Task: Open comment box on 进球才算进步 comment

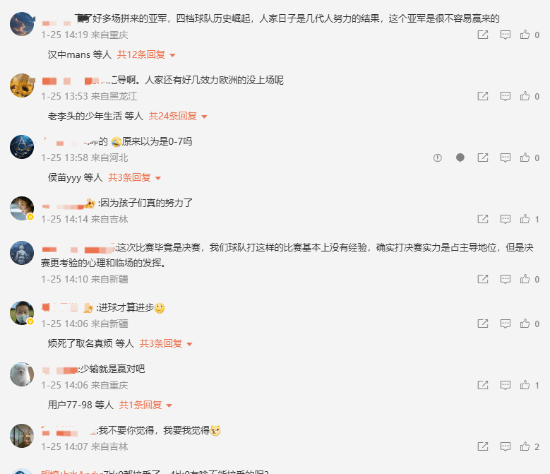Action: coord(505,323)
